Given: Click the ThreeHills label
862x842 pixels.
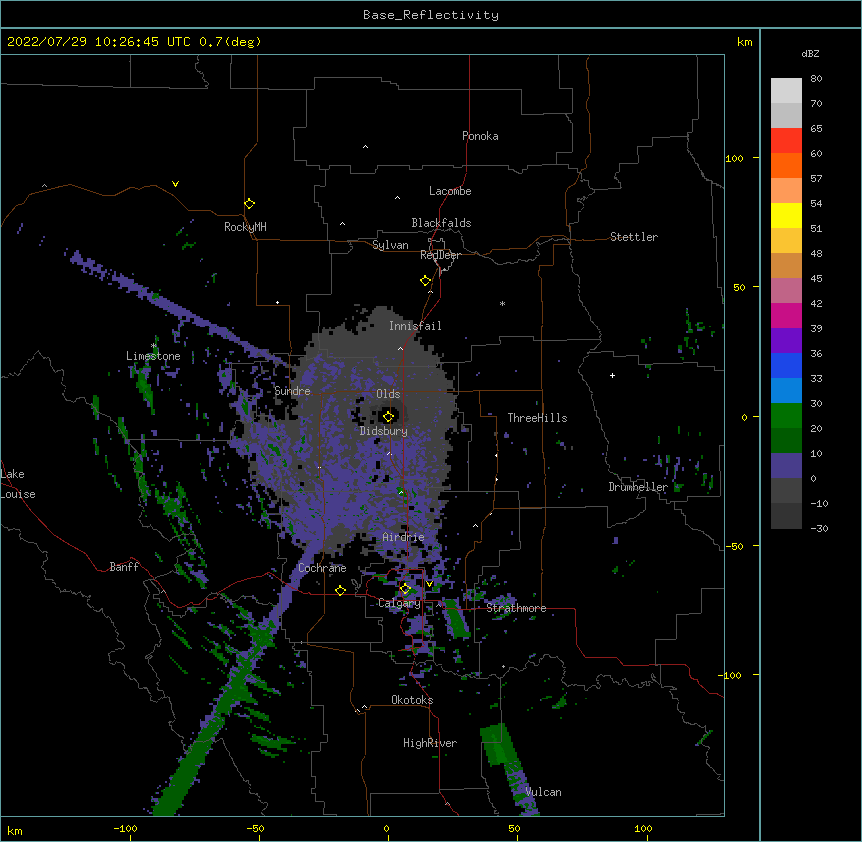Looking at the screenshot, I should (537, 418).
